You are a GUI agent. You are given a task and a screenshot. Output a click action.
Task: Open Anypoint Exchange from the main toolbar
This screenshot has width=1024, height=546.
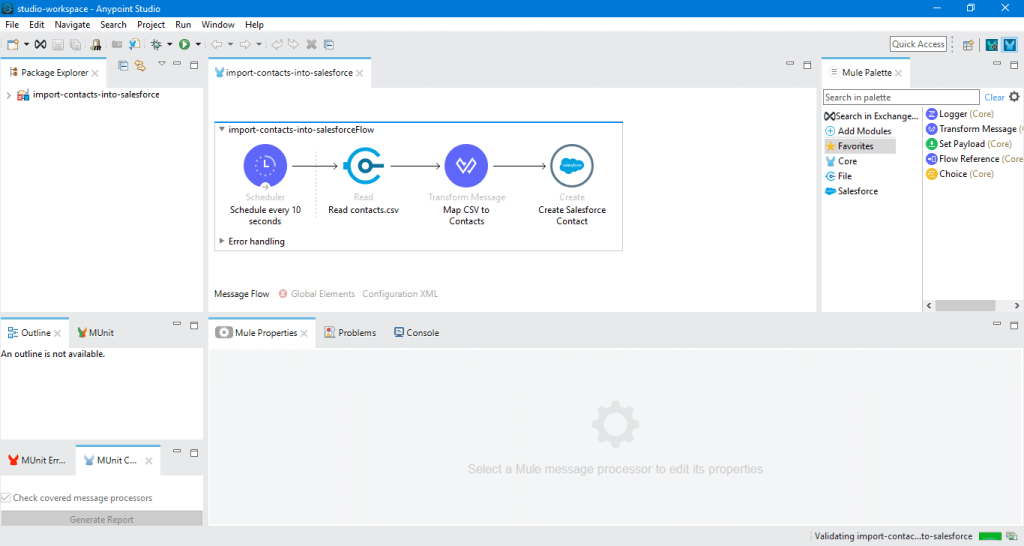coord(40,44)
